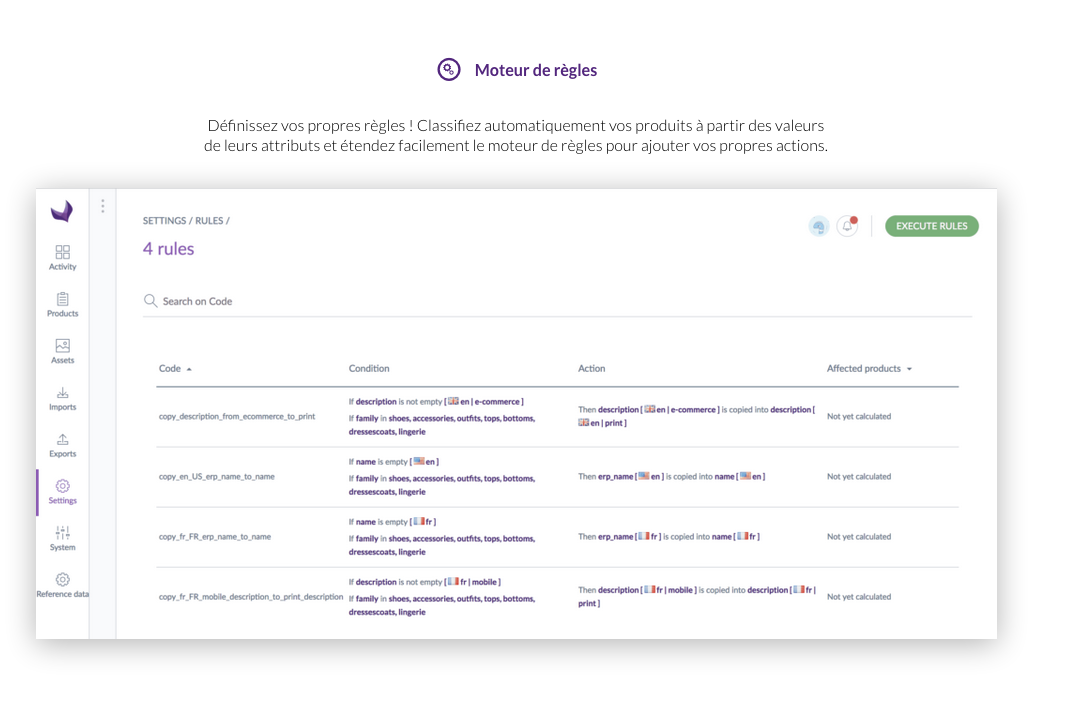Open the notifications bell icon
This screenshot has height=715, width=1081.
coord(847,226)
